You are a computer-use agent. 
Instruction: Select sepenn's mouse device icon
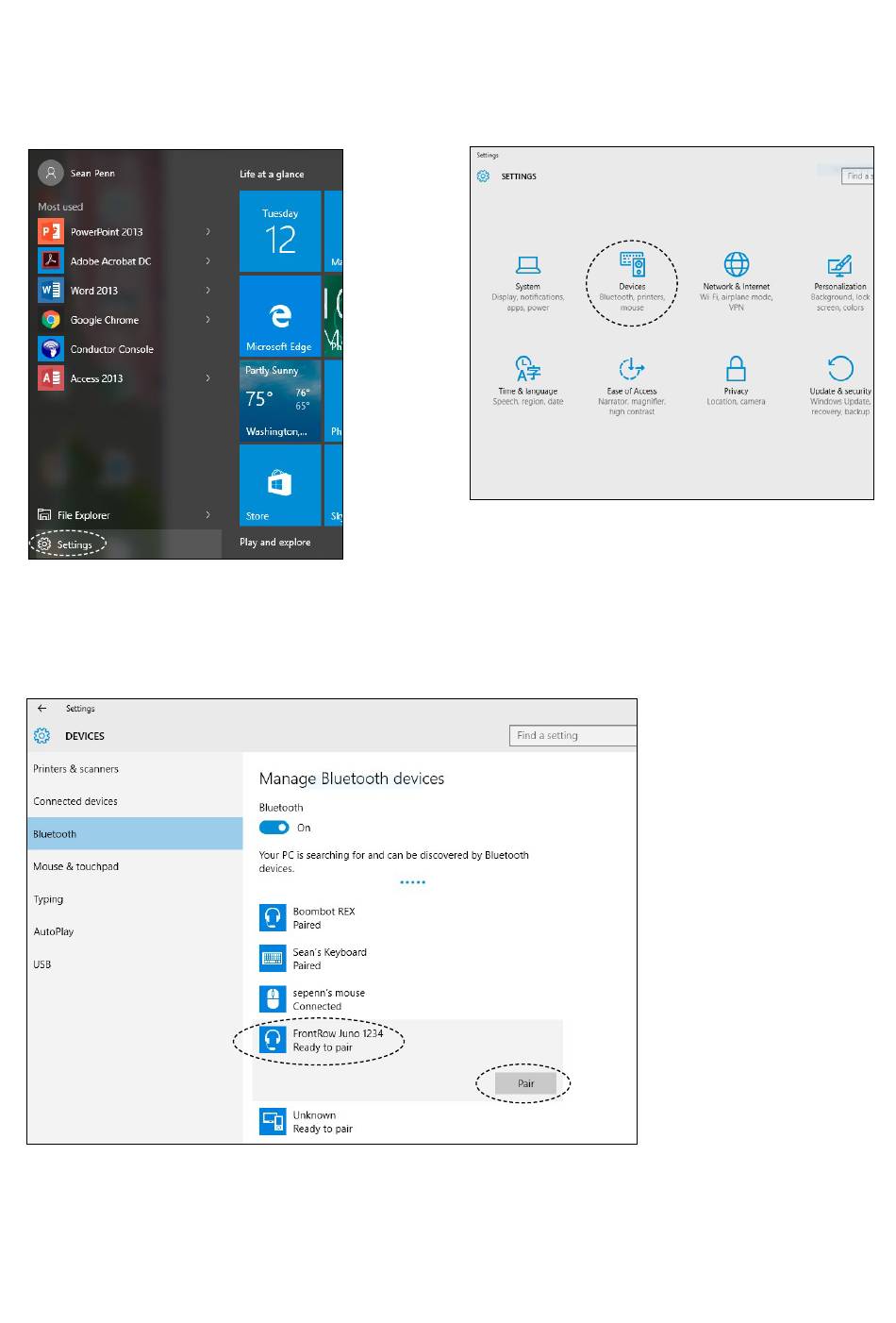click(273, 998)
